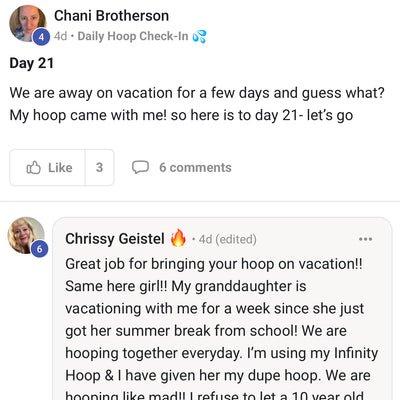400x400 pixels.
Task: Click the fire emoji next to Chrissy Geistel
Action: coord(178,238)
